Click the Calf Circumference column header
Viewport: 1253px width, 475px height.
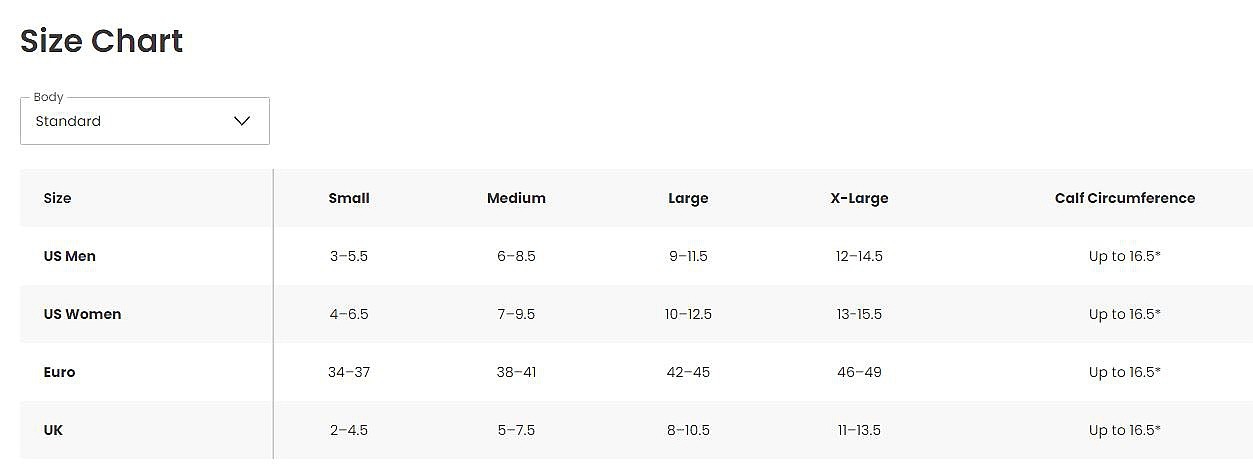click(1124, 198)
